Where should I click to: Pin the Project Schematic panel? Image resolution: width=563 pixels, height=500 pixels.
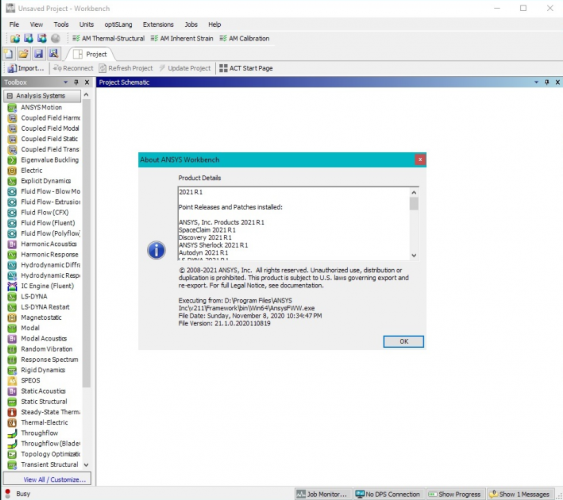click(x=547, y=82)
